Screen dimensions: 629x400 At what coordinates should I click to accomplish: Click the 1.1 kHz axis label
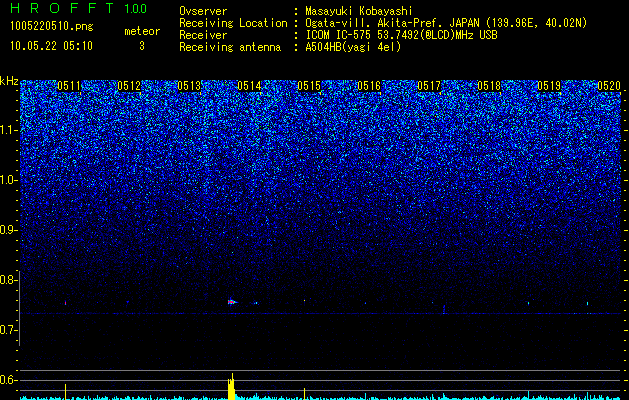9,130
